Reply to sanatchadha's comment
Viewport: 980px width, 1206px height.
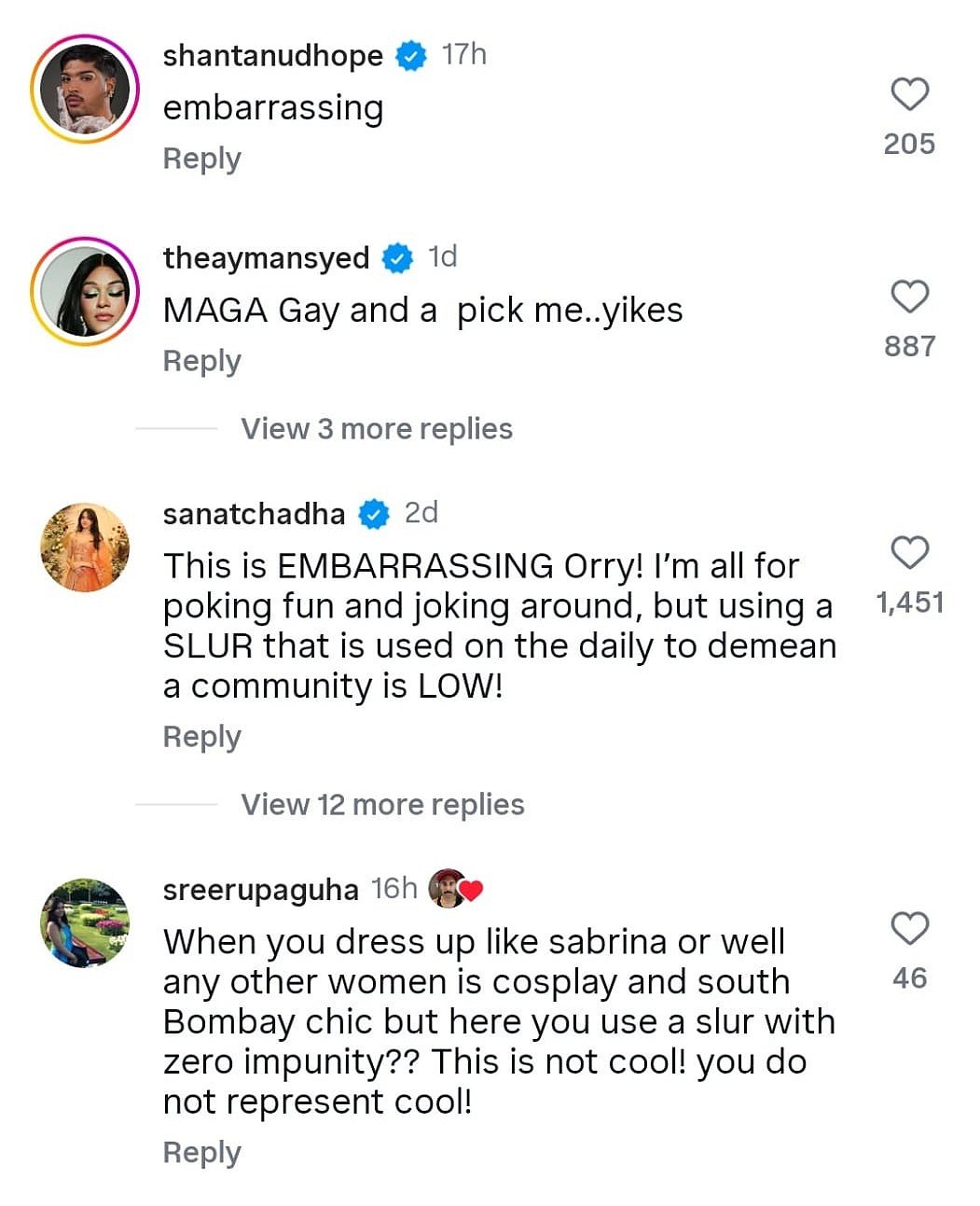pyautogui.click(x=201, y=737)
